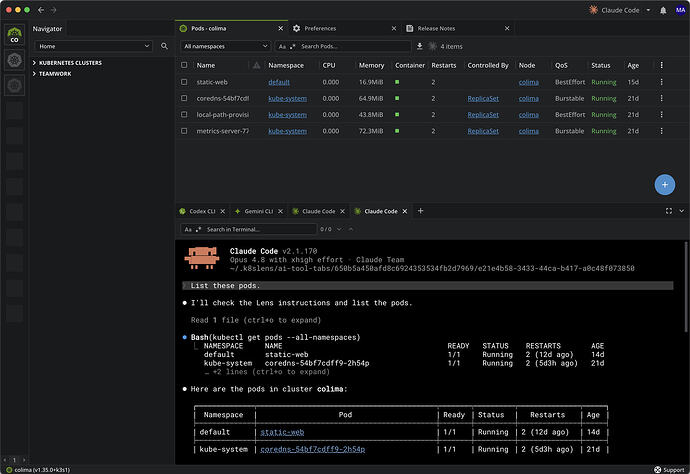Click the back navigation arrow

[41, 10]
